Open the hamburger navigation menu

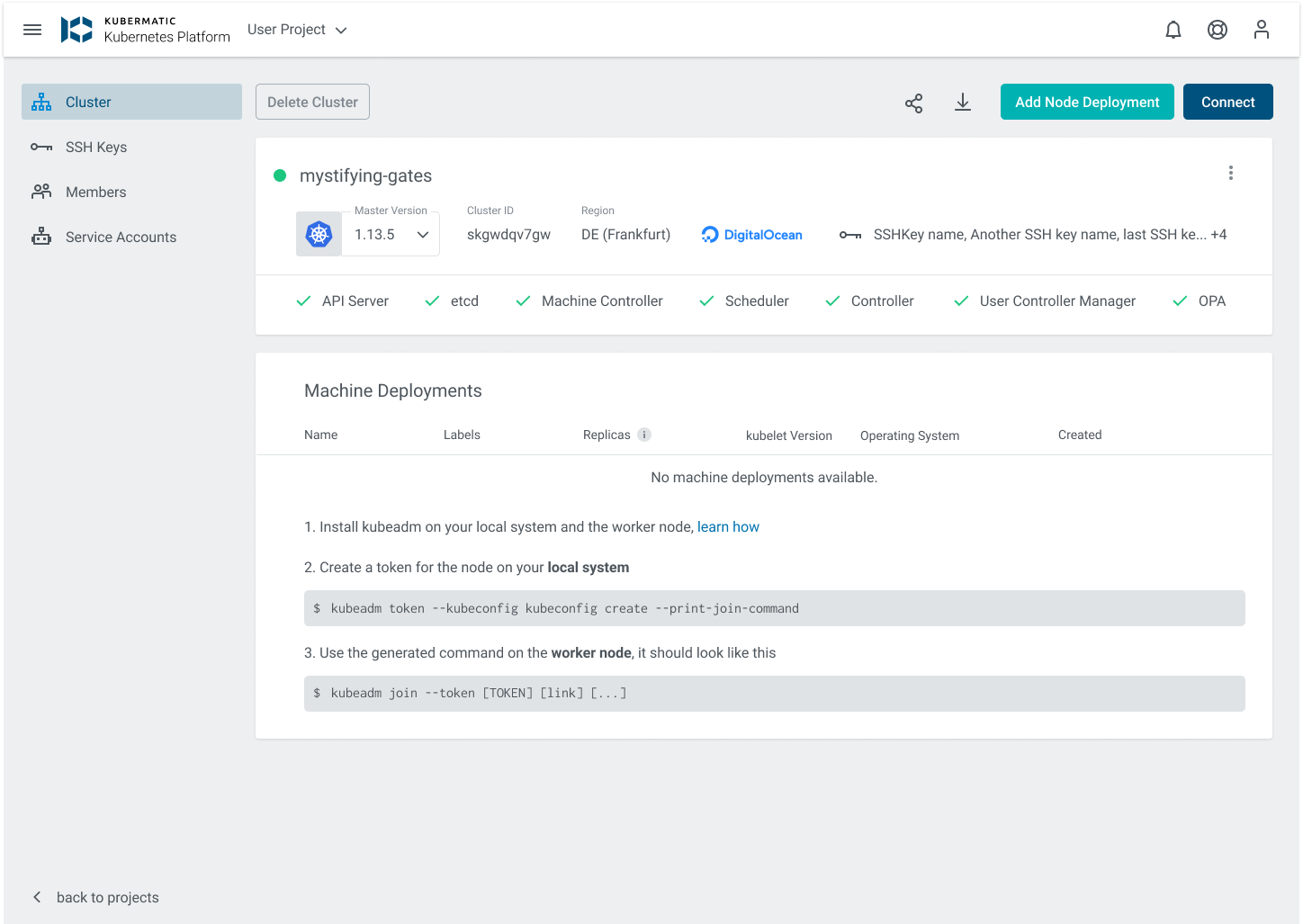[x=32, y=29]
